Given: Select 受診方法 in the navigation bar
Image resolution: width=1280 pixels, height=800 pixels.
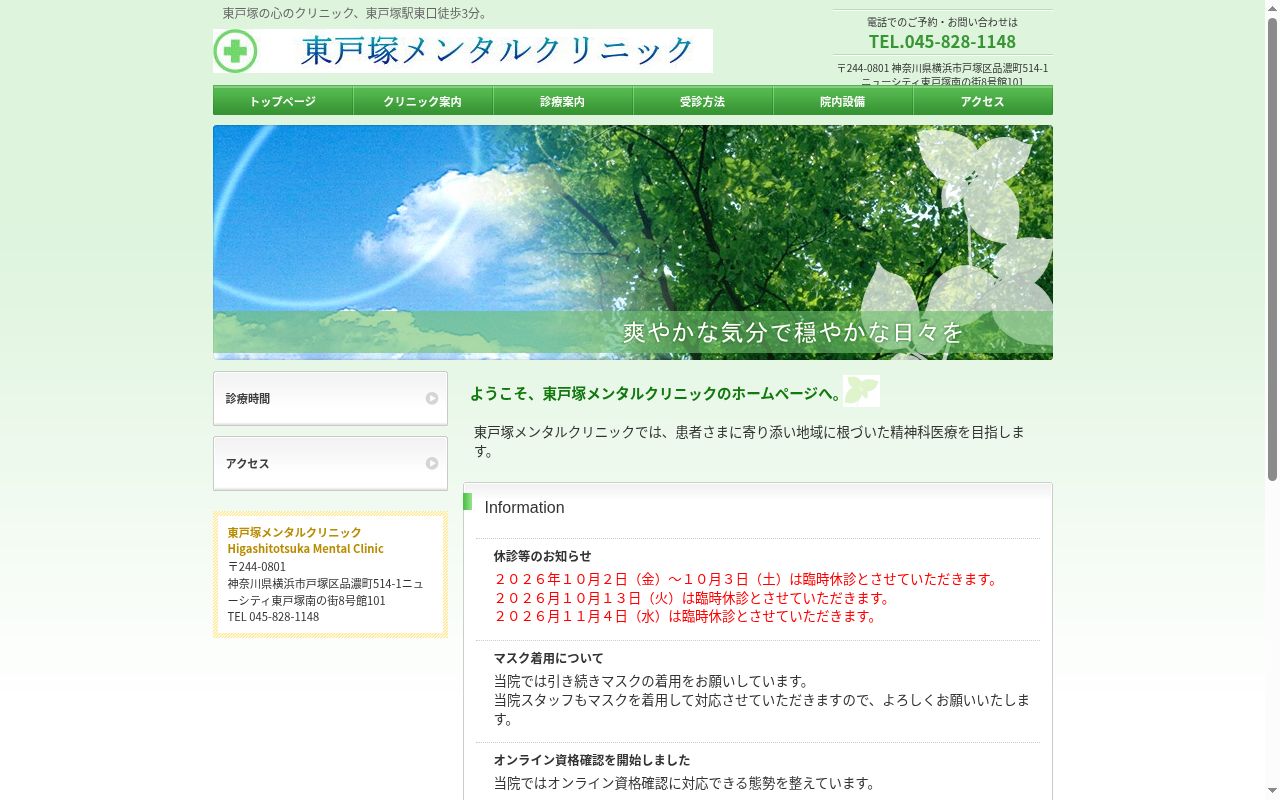Looking at the screenshot, I should tap(703, 101).
